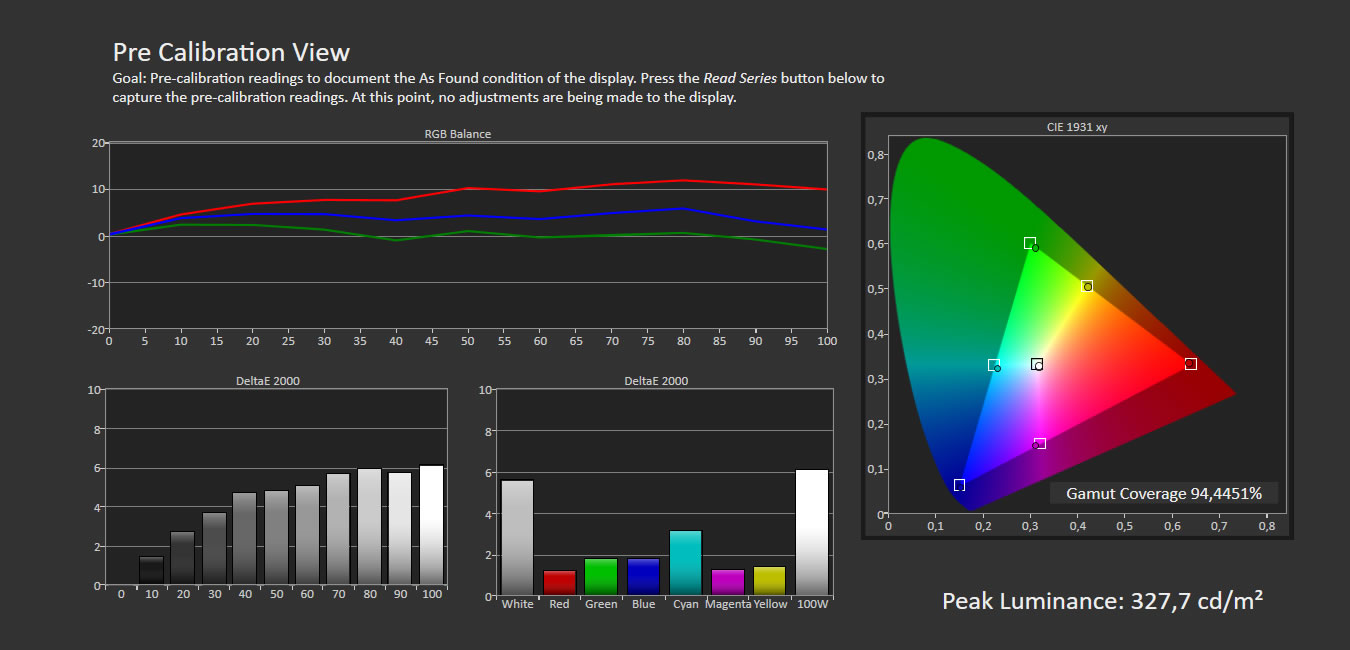This screenshot has height=650, width=1350.
Task: Click the red primary target square on CIE chart
Action: 1190,364
